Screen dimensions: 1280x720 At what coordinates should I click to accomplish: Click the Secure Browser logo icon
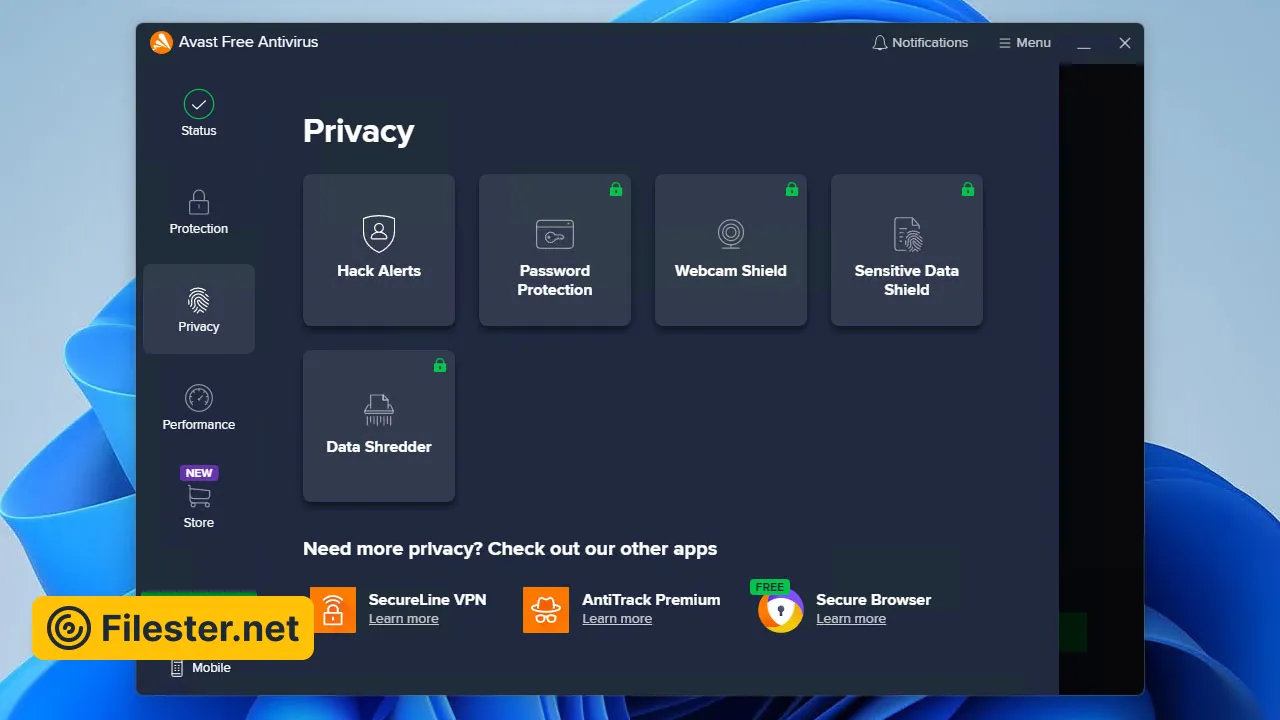pyautogui.click(x=780, y=610)
